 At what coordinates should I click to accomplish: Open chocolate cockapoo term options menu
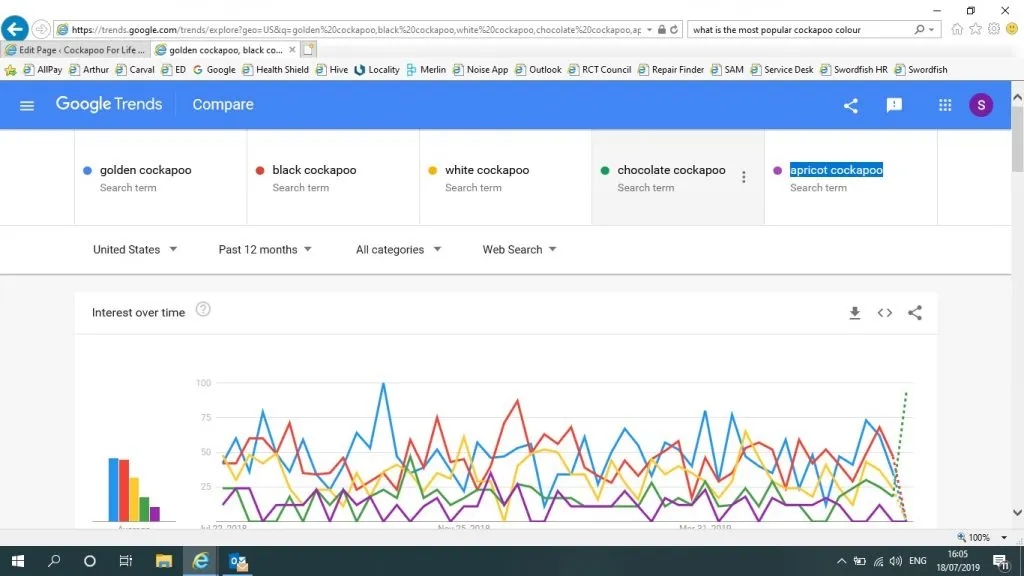743,177
